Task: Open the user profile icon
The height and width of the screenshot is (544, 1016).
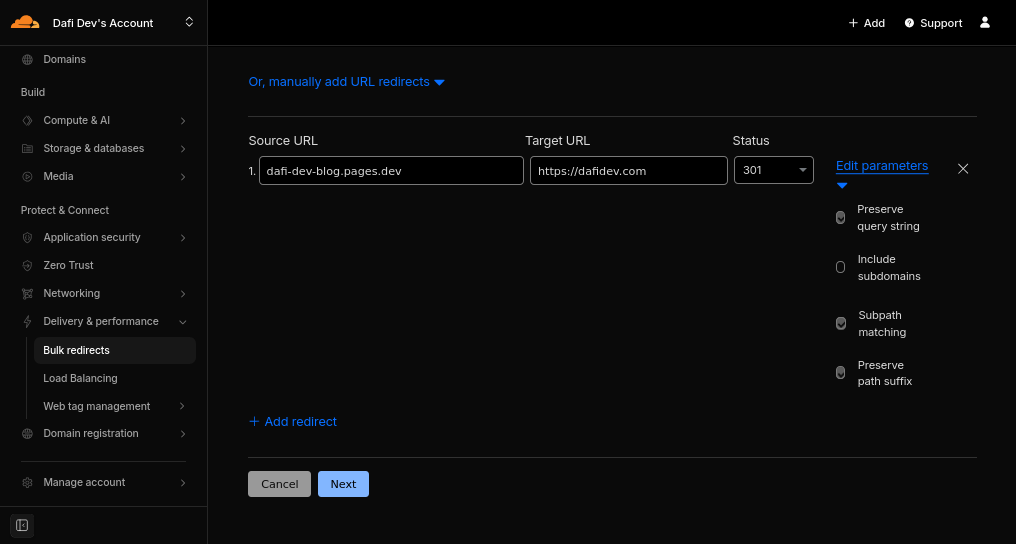Action: pyautogui.click(x=985, y=23)
